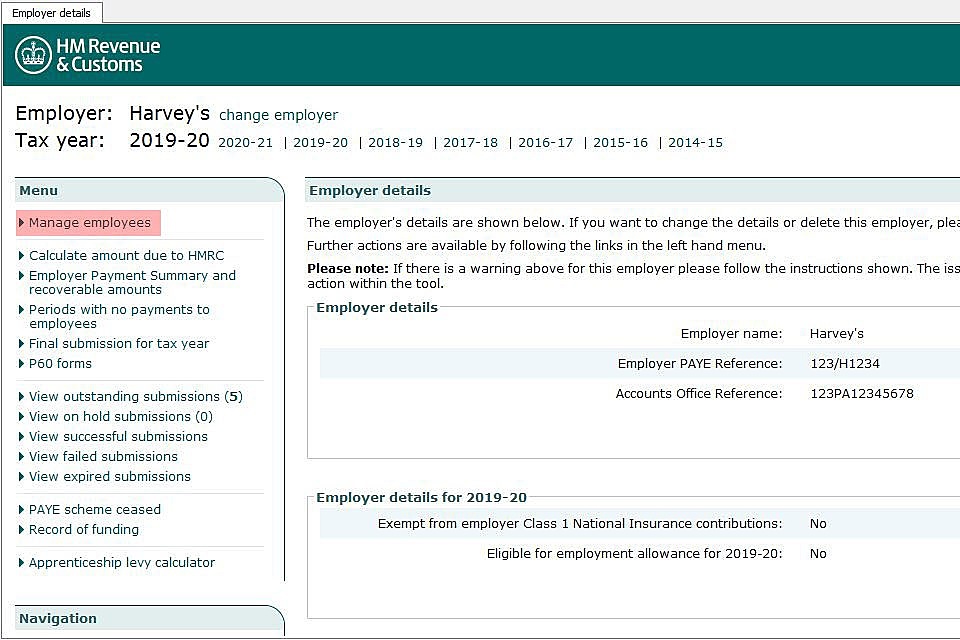Select PAYE scheme ceased option
Viewport: 960px width, 640px height.
tap(94, 510)
